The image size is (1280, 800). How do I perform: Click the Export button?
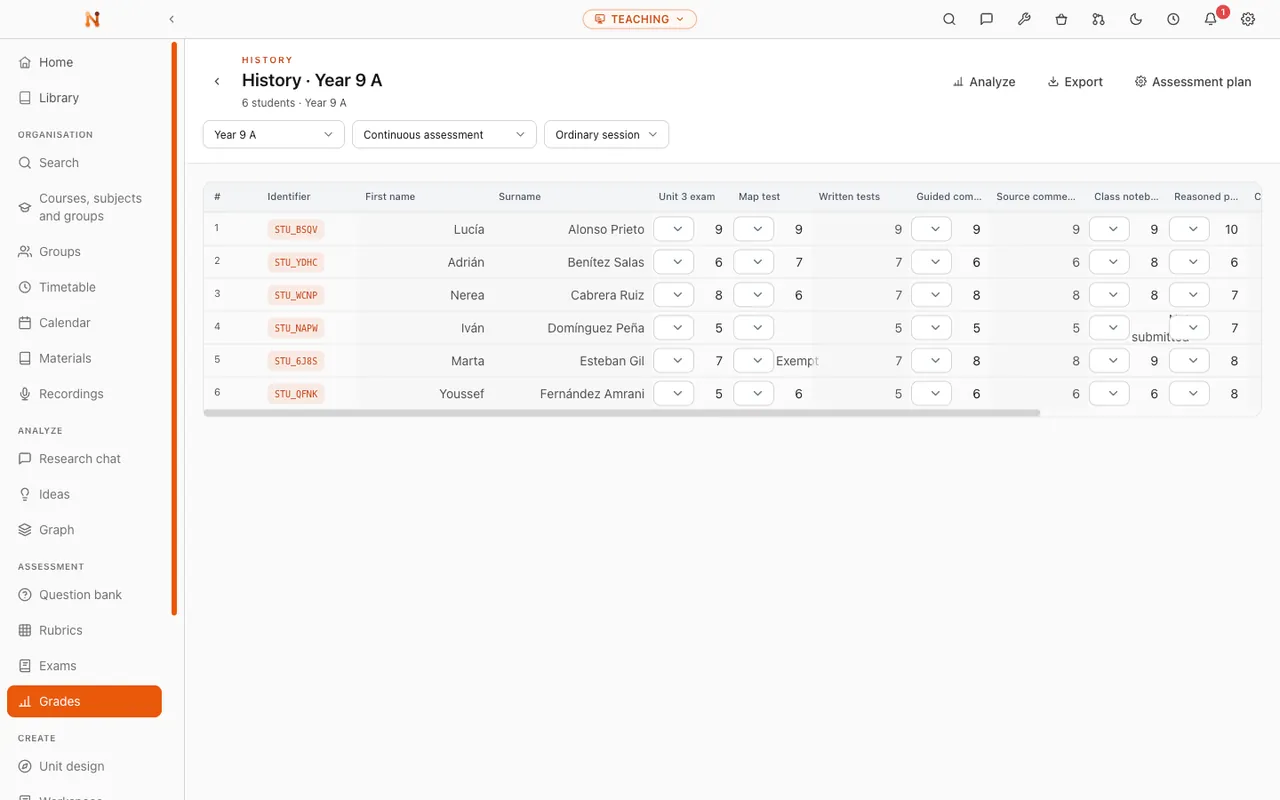pyautogui.click(x=1075, y=82)
